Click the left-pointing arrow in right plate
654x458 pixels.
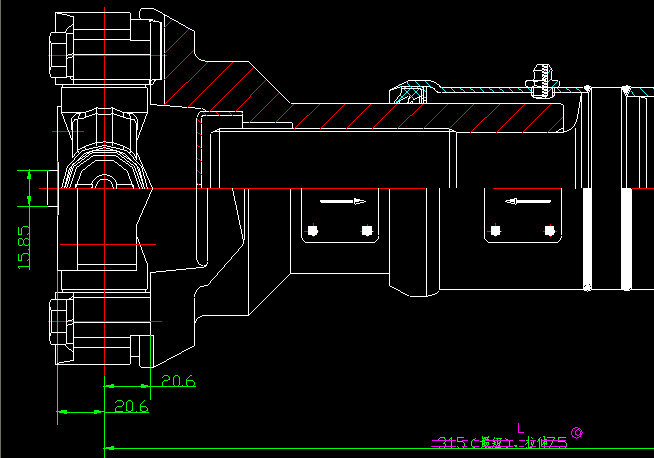[x=530, y=202]
